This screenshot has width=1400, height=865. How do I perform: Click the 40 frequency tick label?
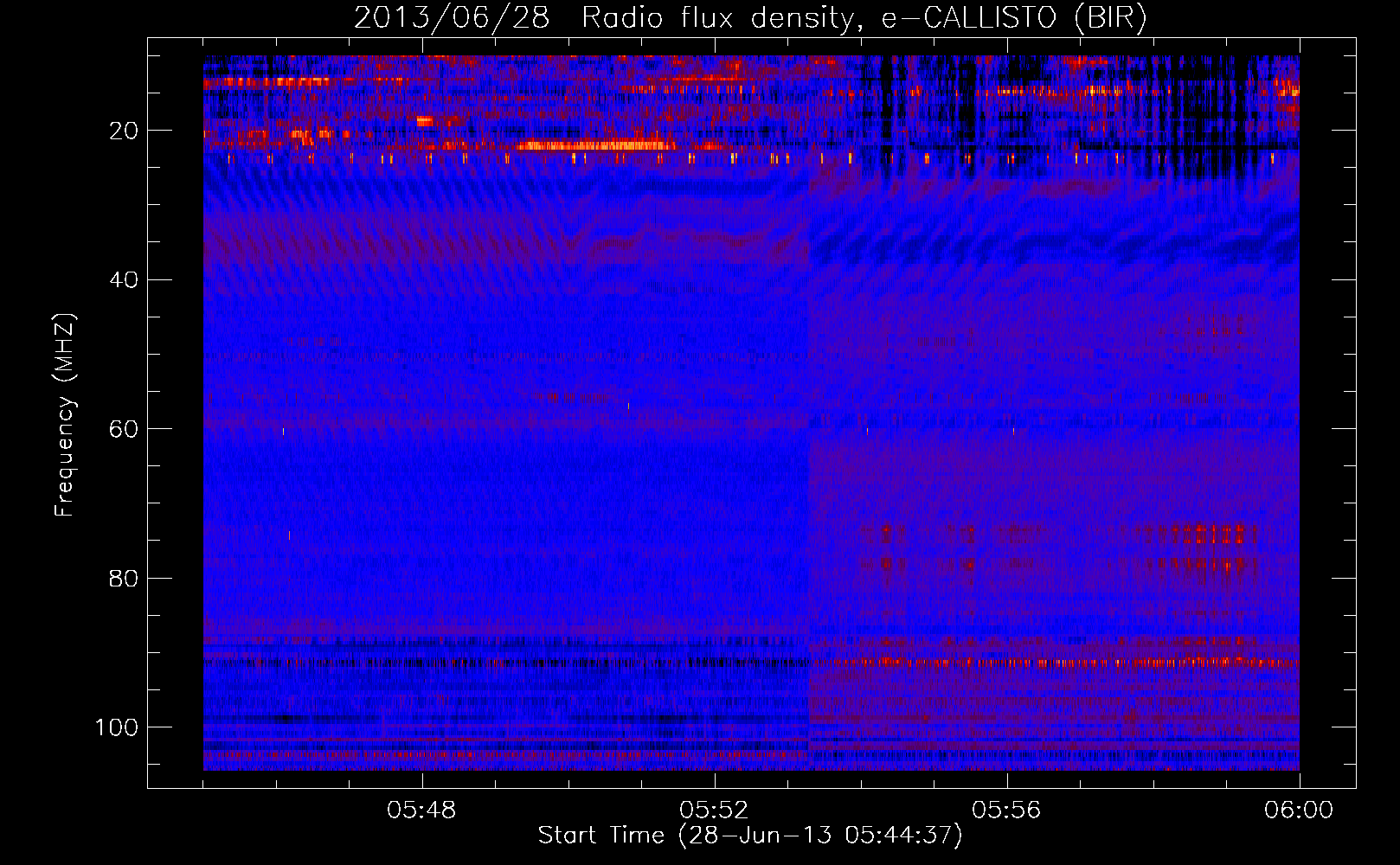124,280
